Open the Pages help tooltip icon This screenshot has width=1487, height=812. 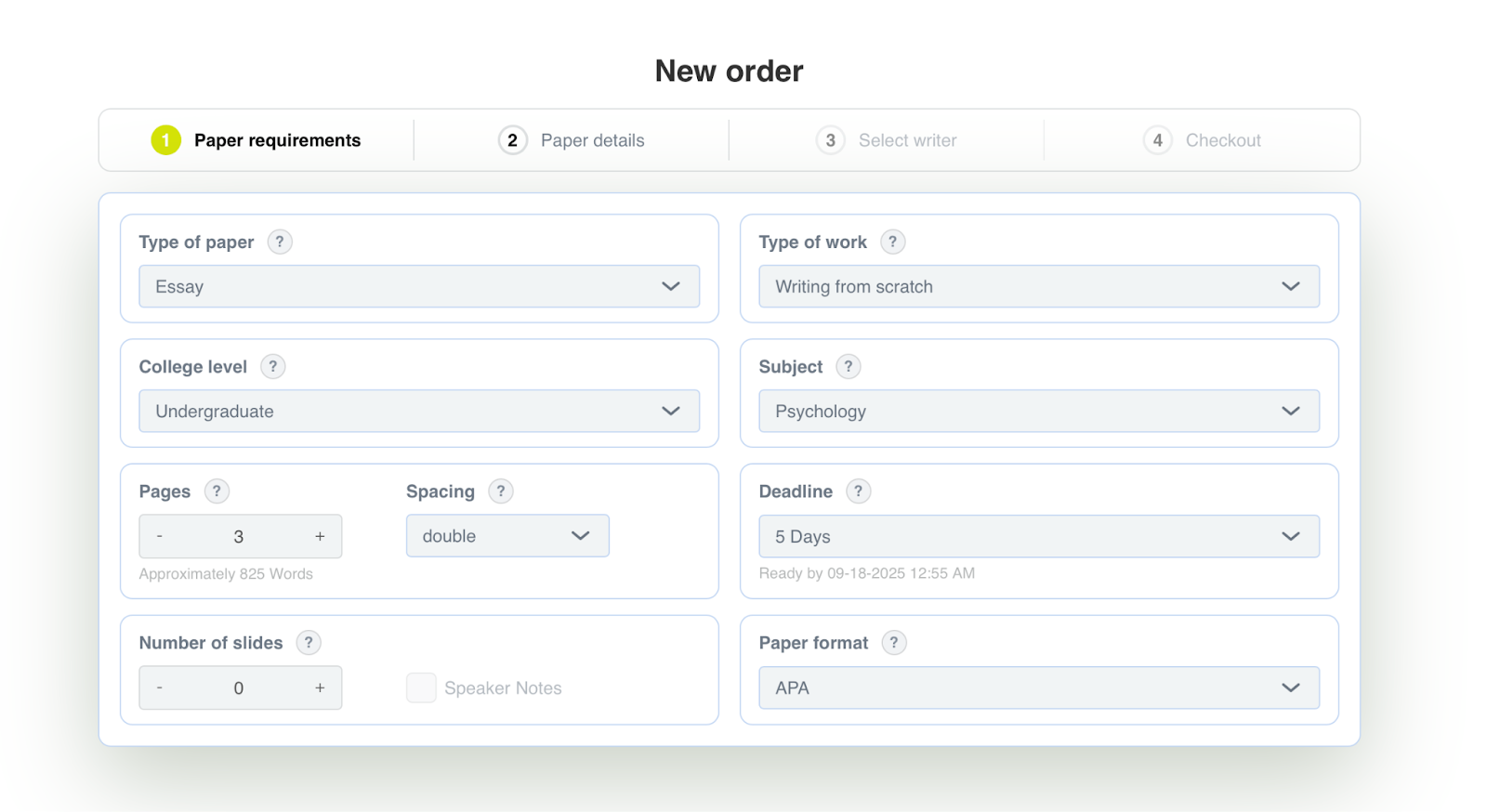[x=217, y=491]
